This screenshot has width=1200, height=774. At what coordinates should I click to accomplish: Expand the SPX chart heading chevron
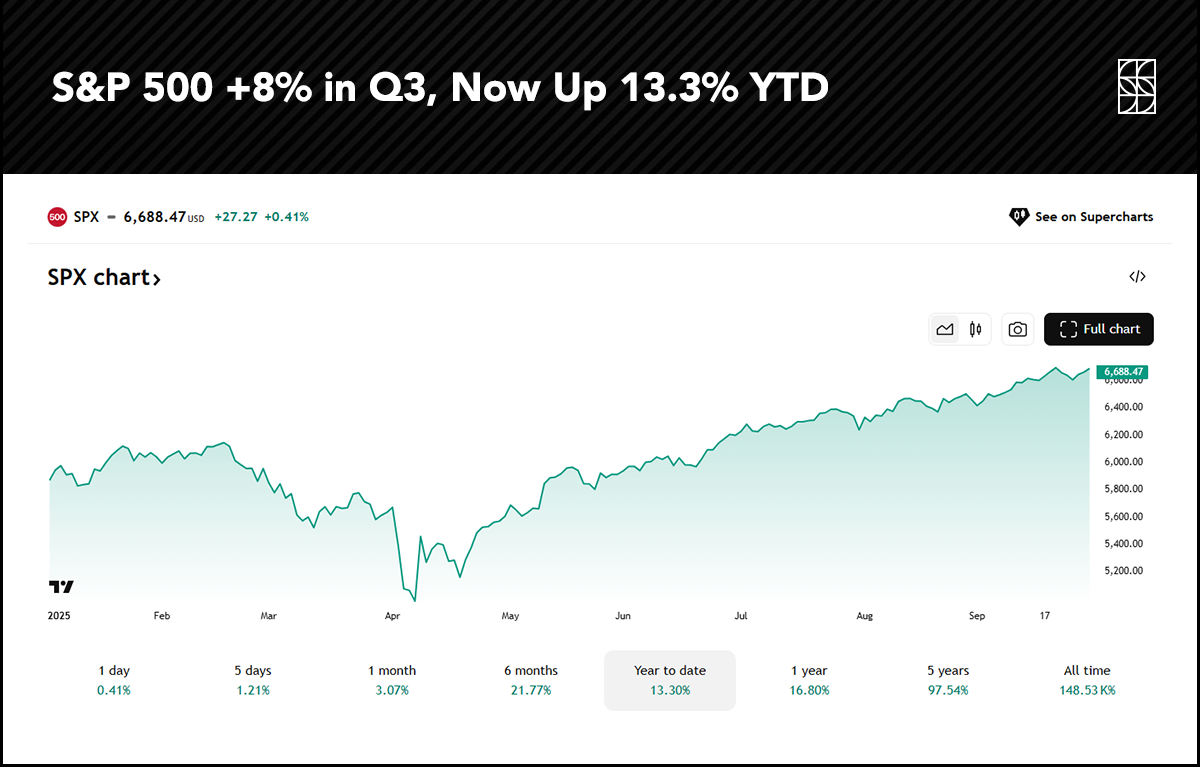tap(156, 279)
